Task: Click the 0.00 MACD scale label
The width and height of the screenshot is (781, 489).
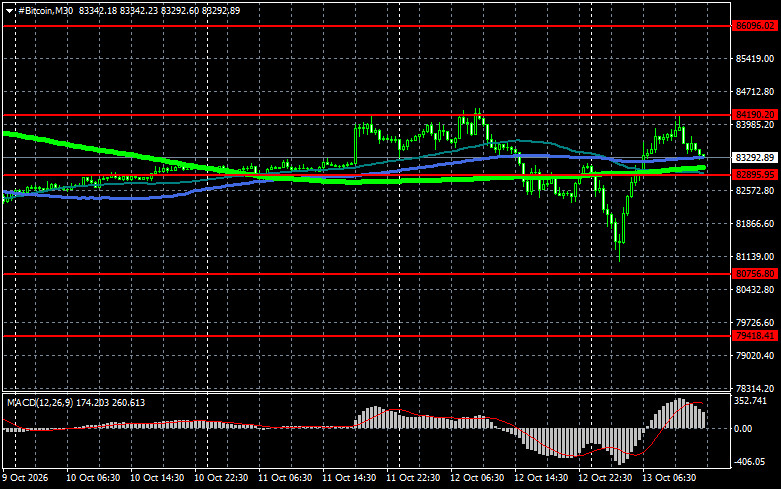Action: (743, 428)
